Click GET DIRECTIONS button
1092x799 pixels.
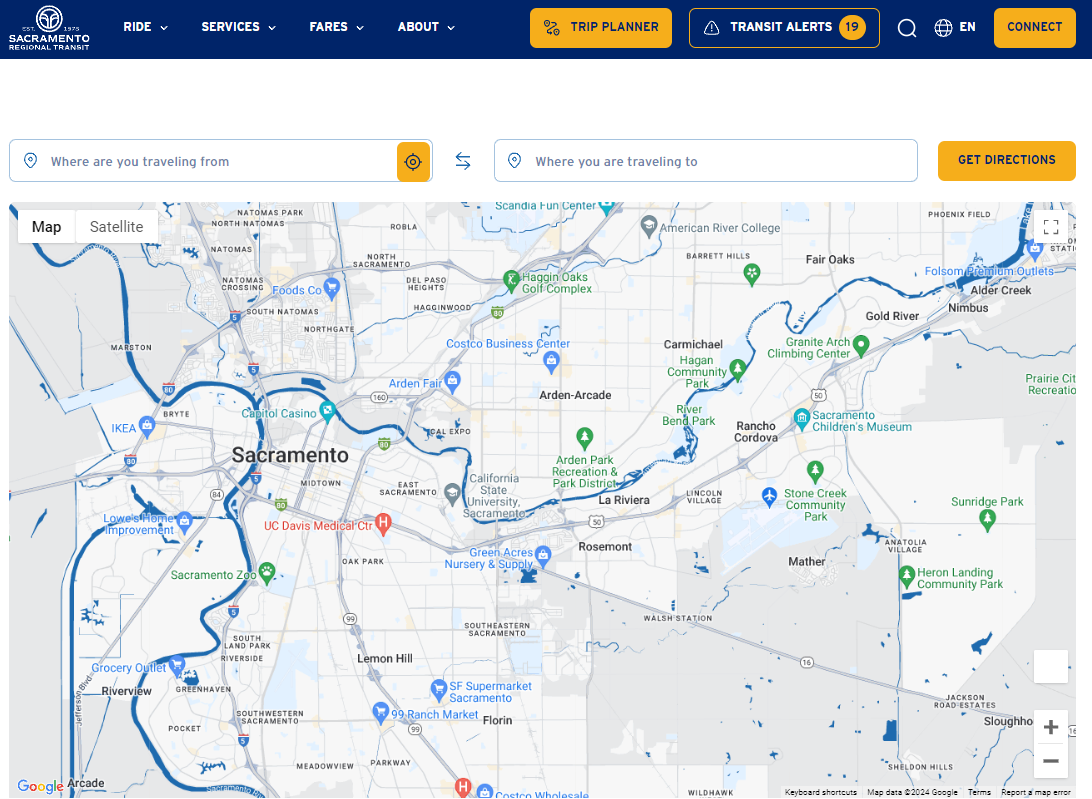pyautogui.click(x=1006, y=161)
